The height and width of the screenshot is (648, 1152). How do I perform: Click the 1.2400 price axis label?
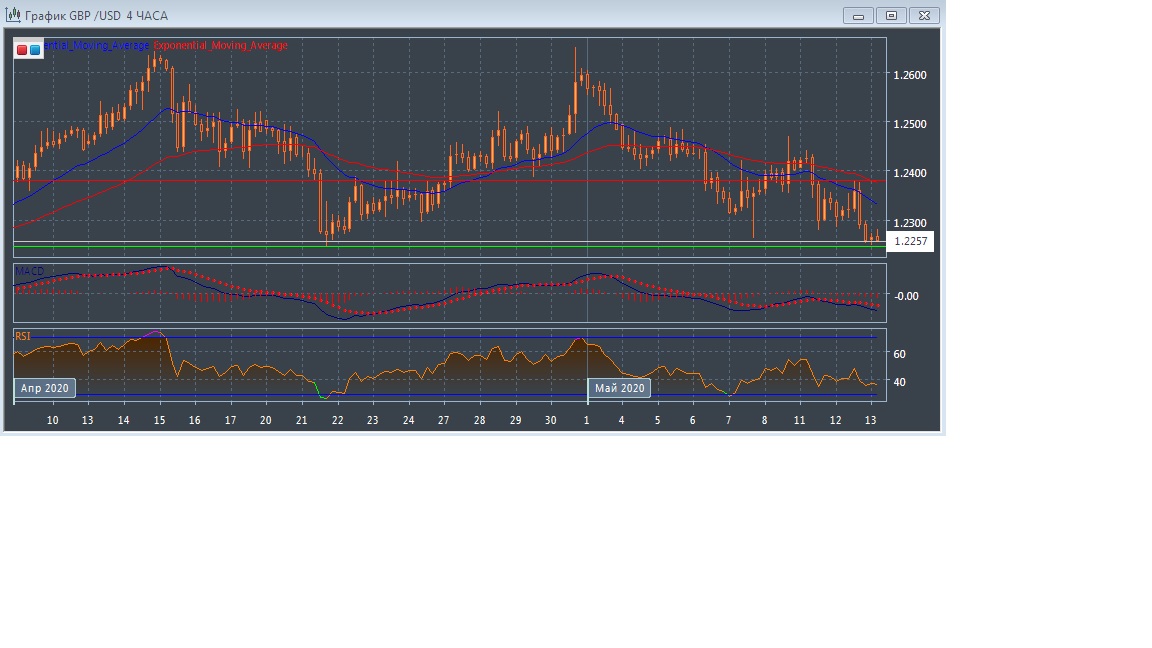909,173
